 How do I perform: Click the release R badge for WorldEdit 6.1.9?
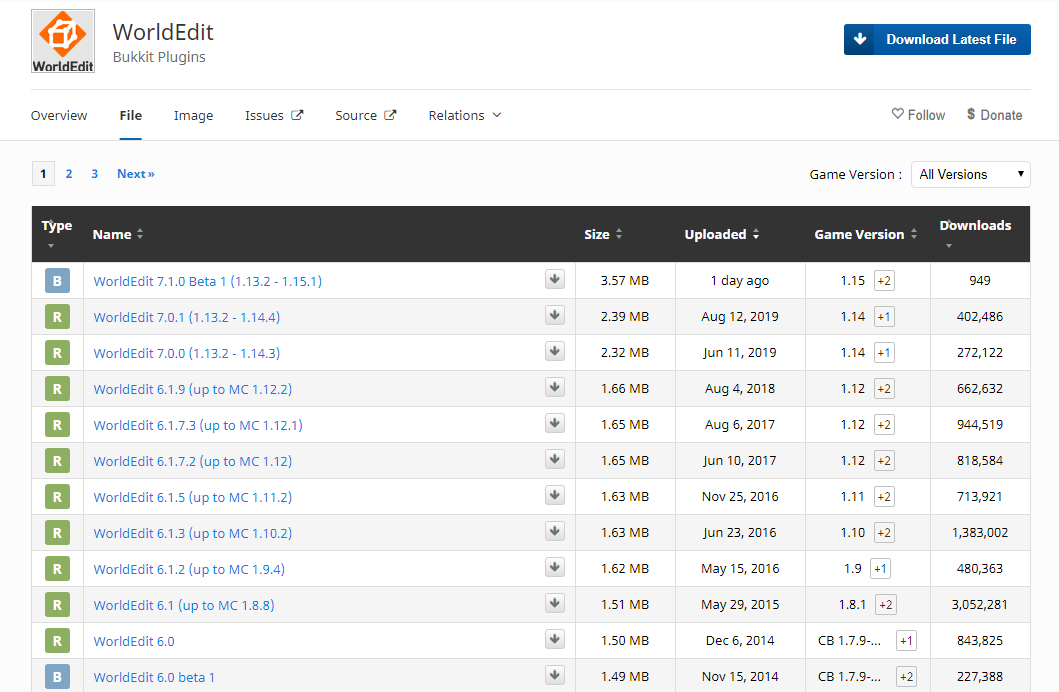pyautogui.click(x=57, y=389)
